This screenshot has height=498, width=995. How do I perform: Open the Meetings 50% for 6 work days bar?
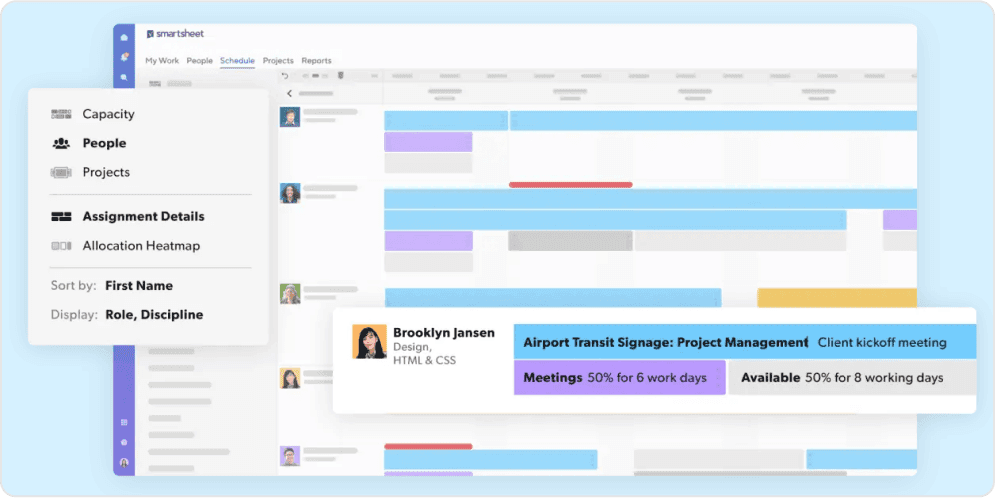click(619, 377)
